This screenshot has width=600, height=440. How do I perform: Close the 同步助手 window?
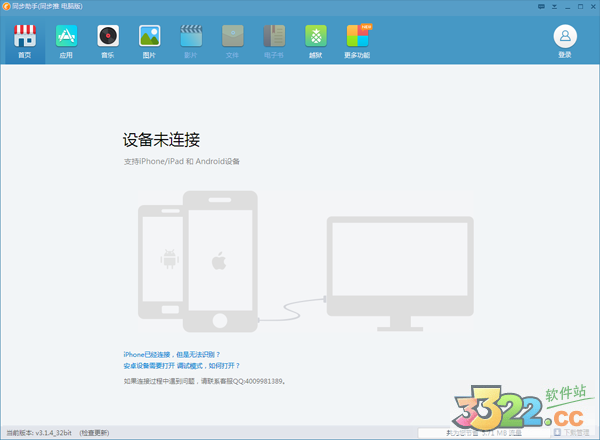pyautogui.click(x=593, y=7)
